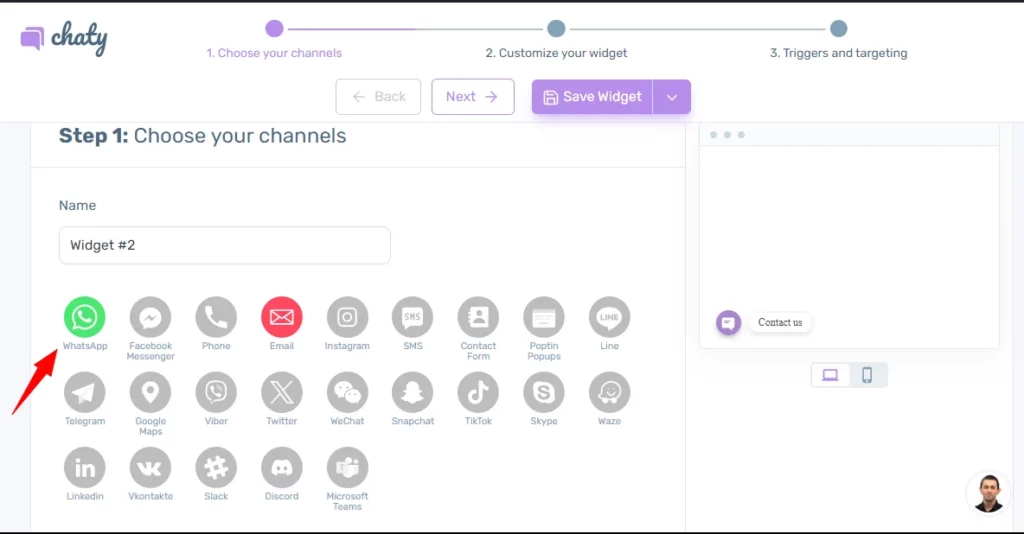This screenshot has height=534, width=1024.
Task: Click the Back button
Action: [378, 97]
